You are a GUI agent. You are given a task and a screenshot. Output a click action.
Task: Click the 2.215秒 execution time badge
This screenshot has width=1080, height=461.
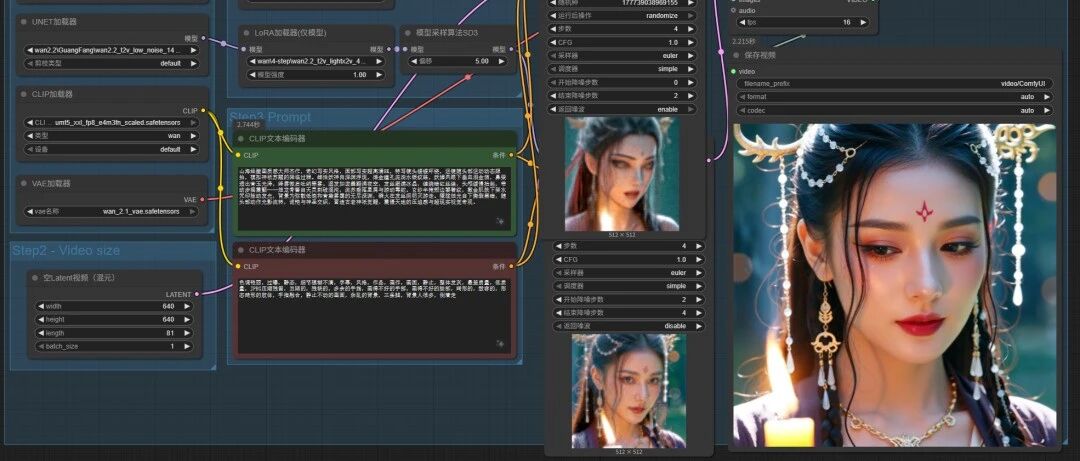point(744,41)
